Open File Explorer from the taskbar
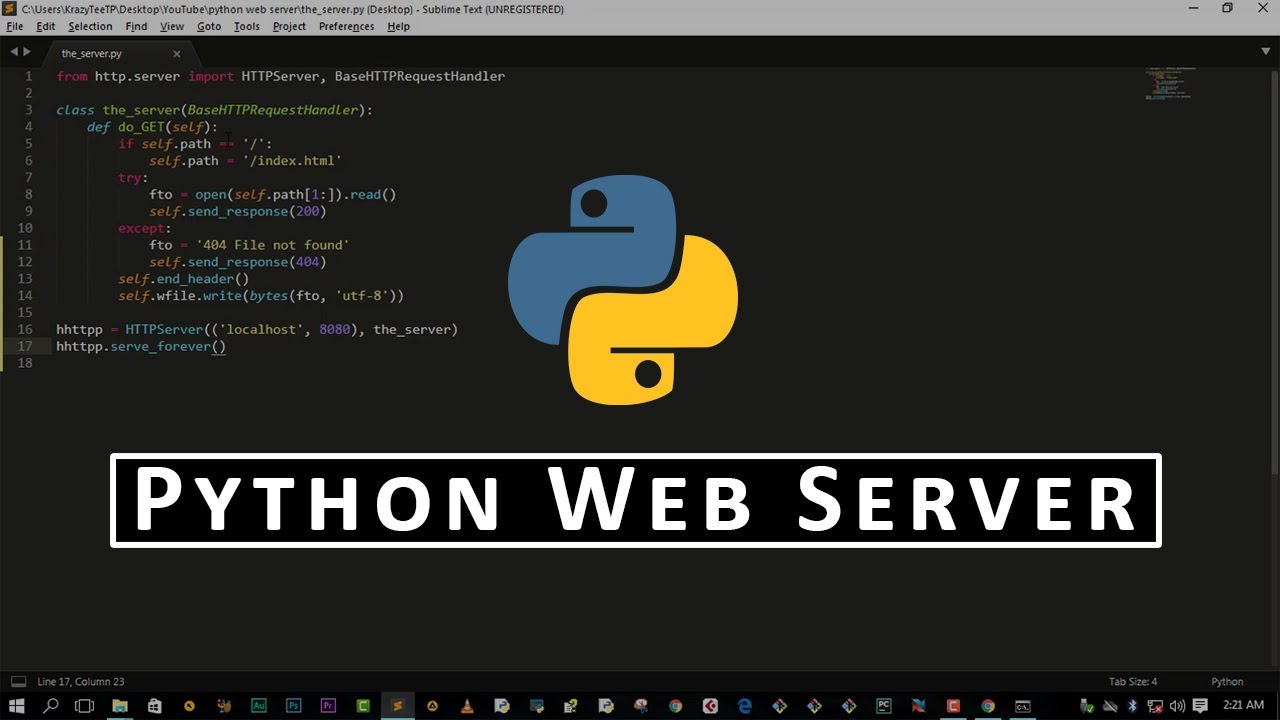The image size is (1280, 720). 119,706
